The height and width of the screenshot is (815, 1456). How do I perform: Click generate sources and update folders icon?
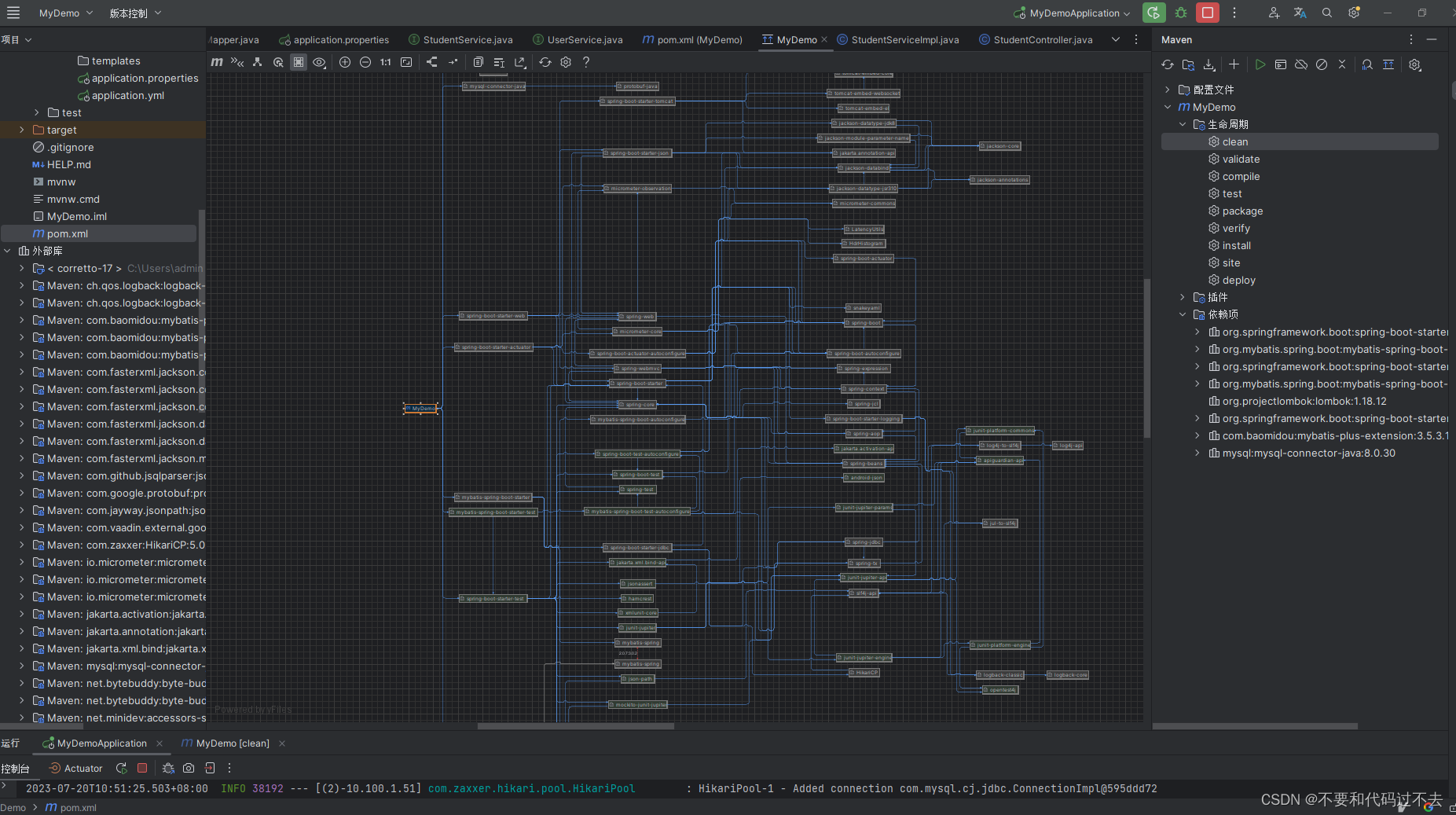pyautogui.click(x=1188, y=65)
